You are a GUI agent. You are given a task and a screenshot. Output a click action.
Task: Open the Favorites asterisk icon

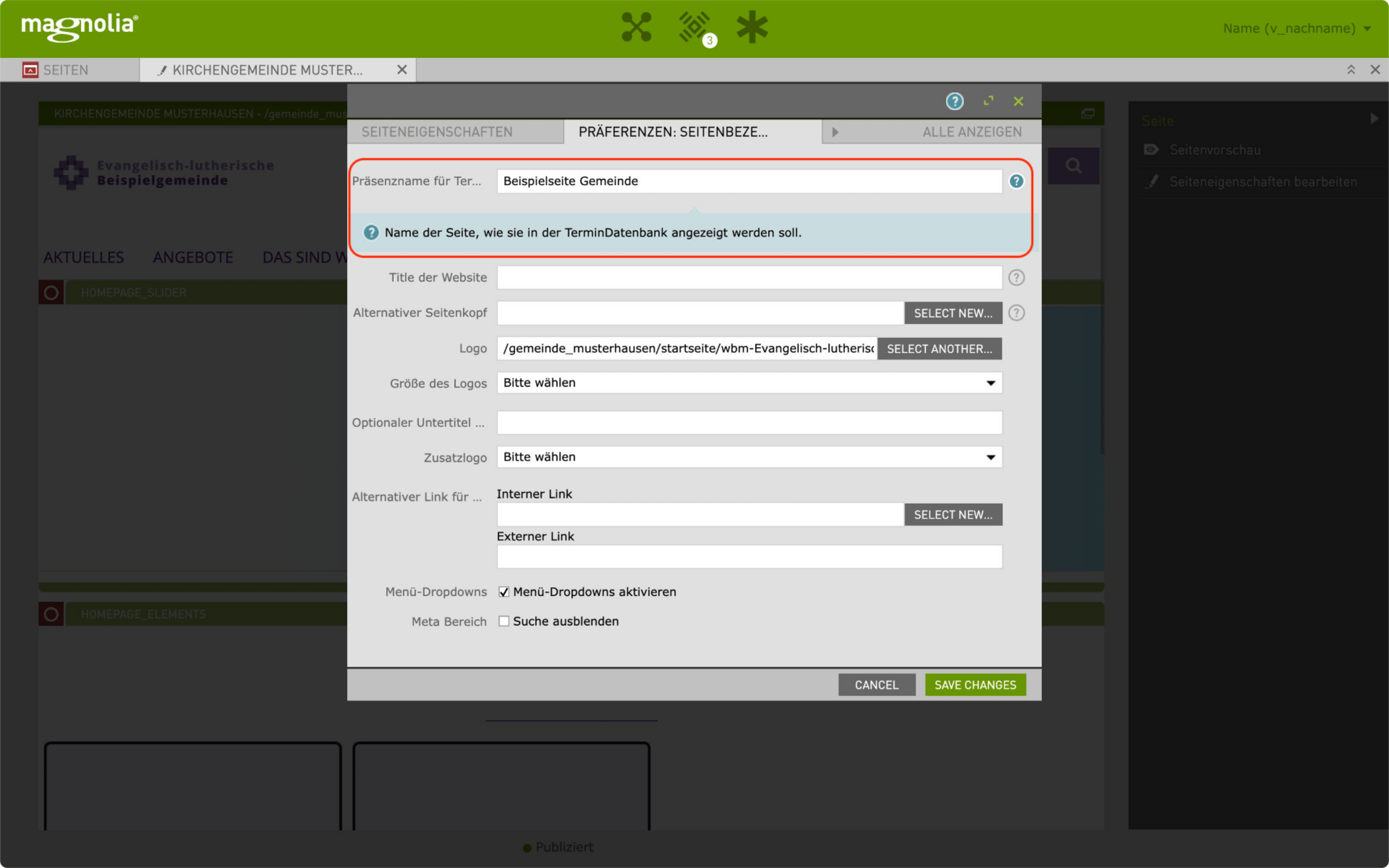coord(752,27)
